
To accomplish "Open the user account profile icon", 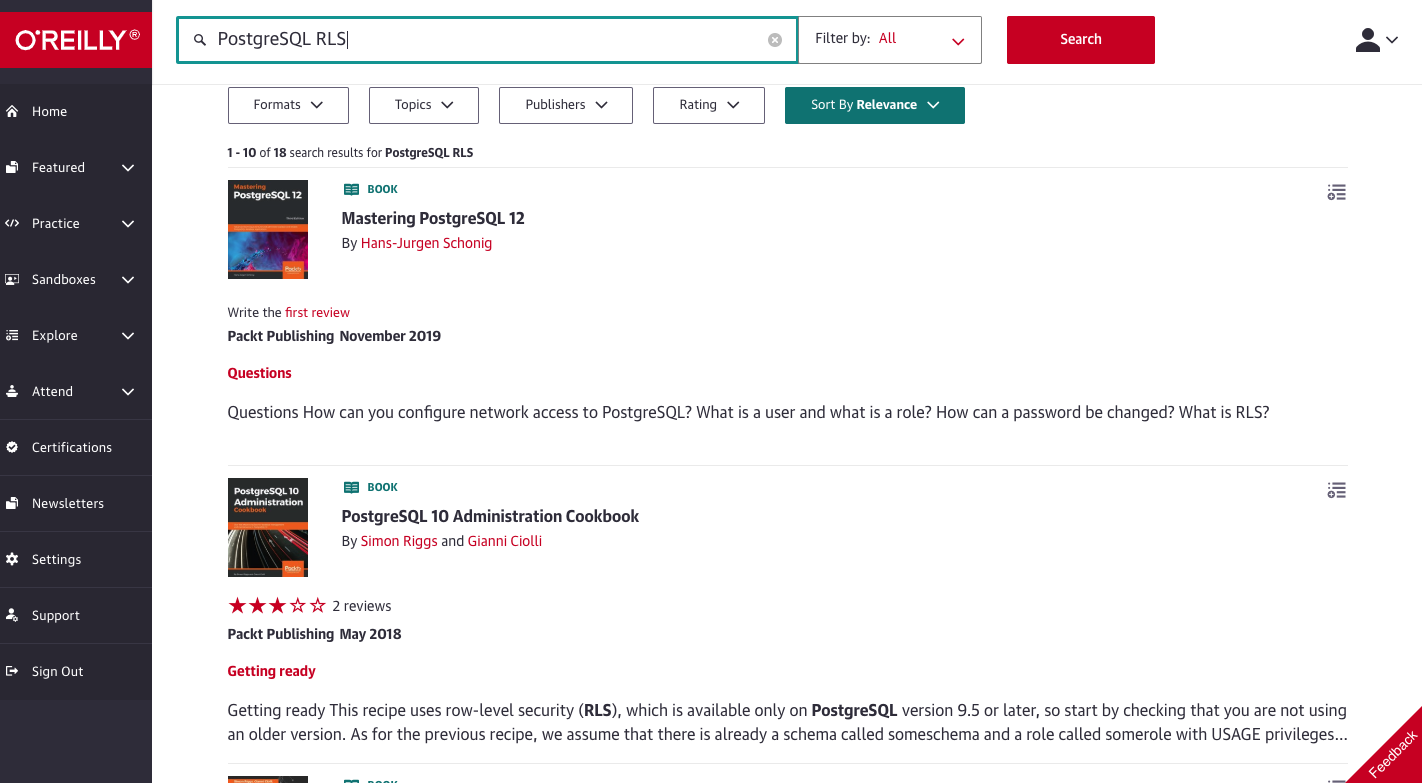I will pyautogui.click(x=1367, y=40).
